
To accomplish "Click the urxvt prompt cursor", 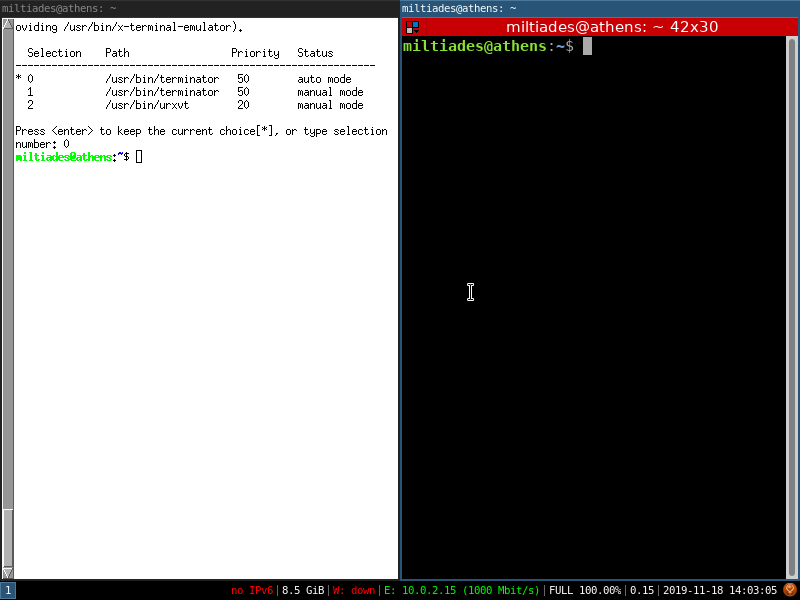I will pos(139,157).
